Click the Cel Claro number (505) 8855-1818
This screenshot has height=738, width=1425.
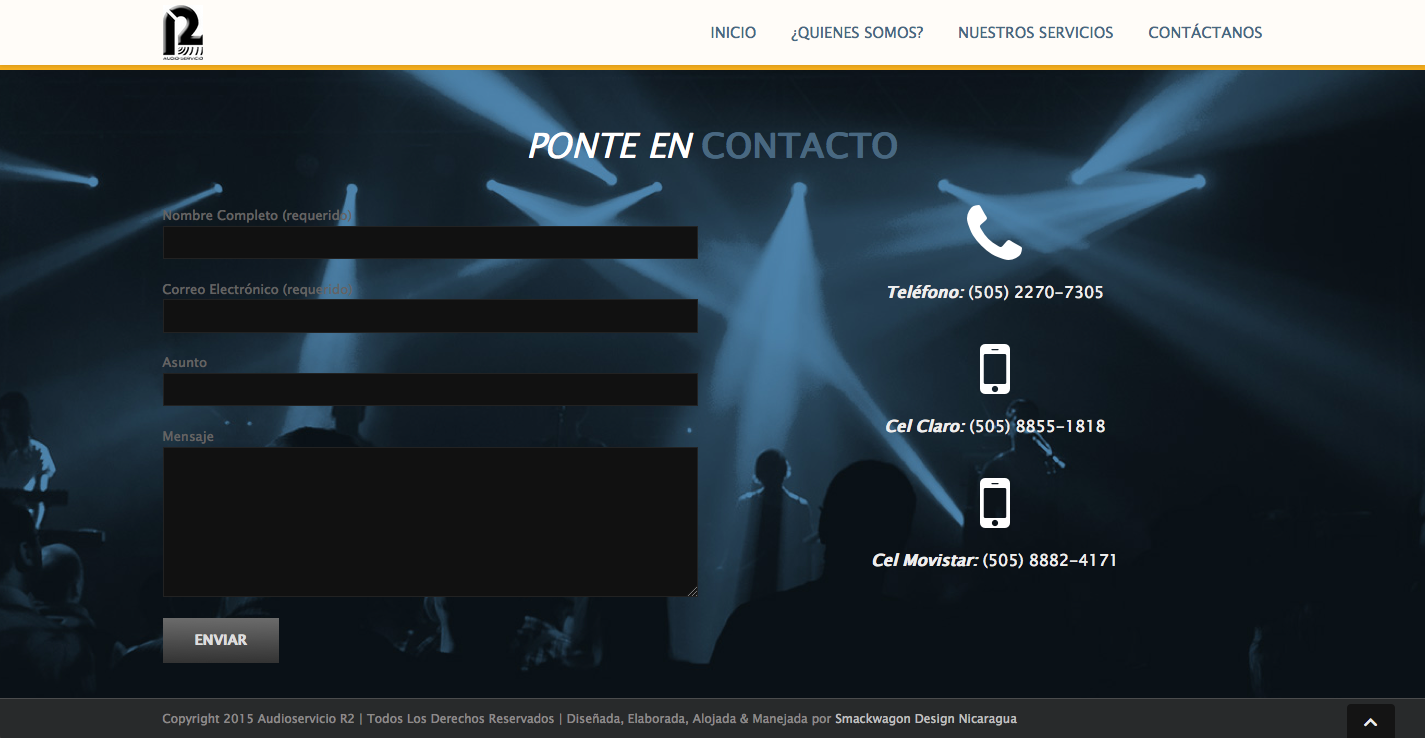click(1038, 426)
